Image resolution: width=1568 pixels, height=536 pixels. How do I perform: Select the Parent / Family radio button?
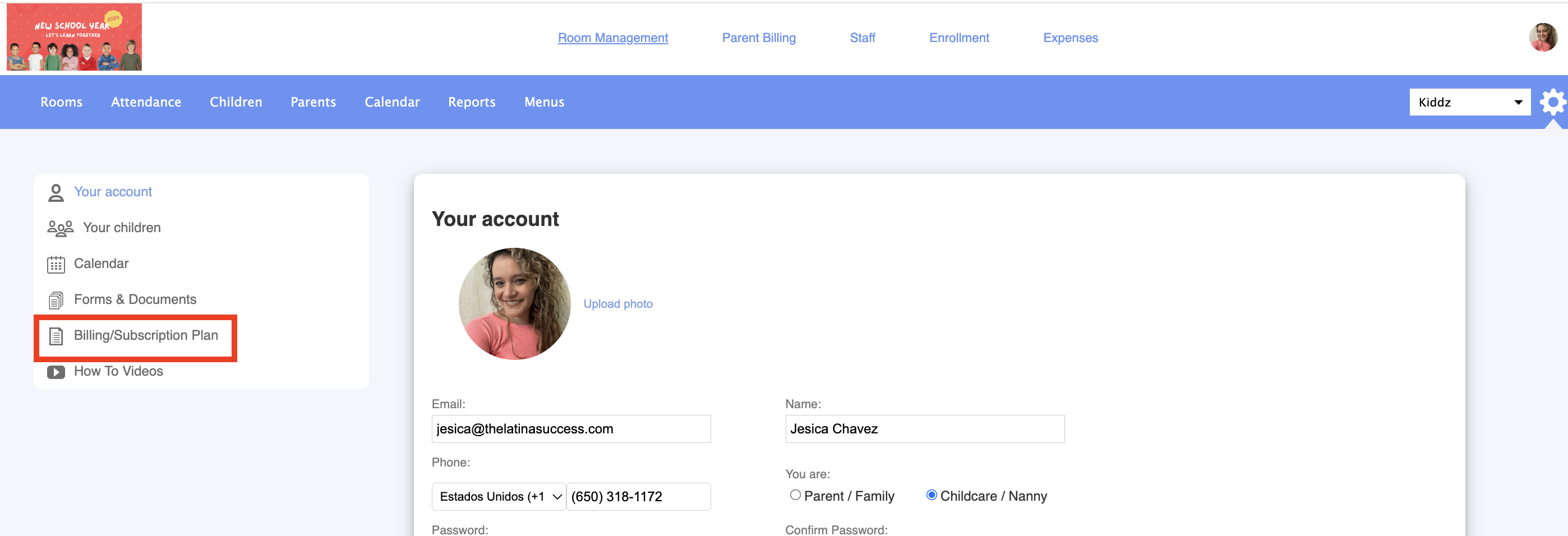pyautogui.click(x=795, y=495)
